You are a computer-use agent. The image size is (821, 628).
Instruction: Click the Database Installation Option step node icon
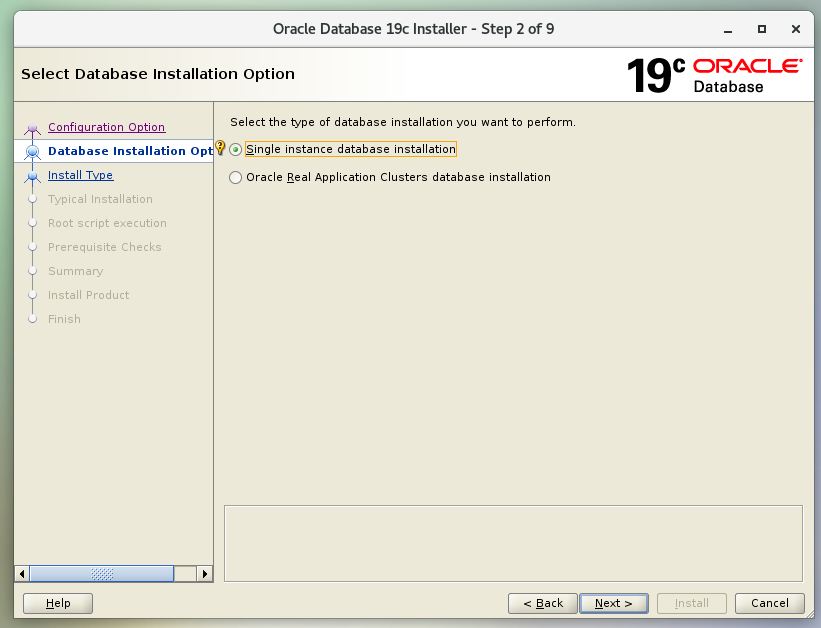(x=33, y=152)
